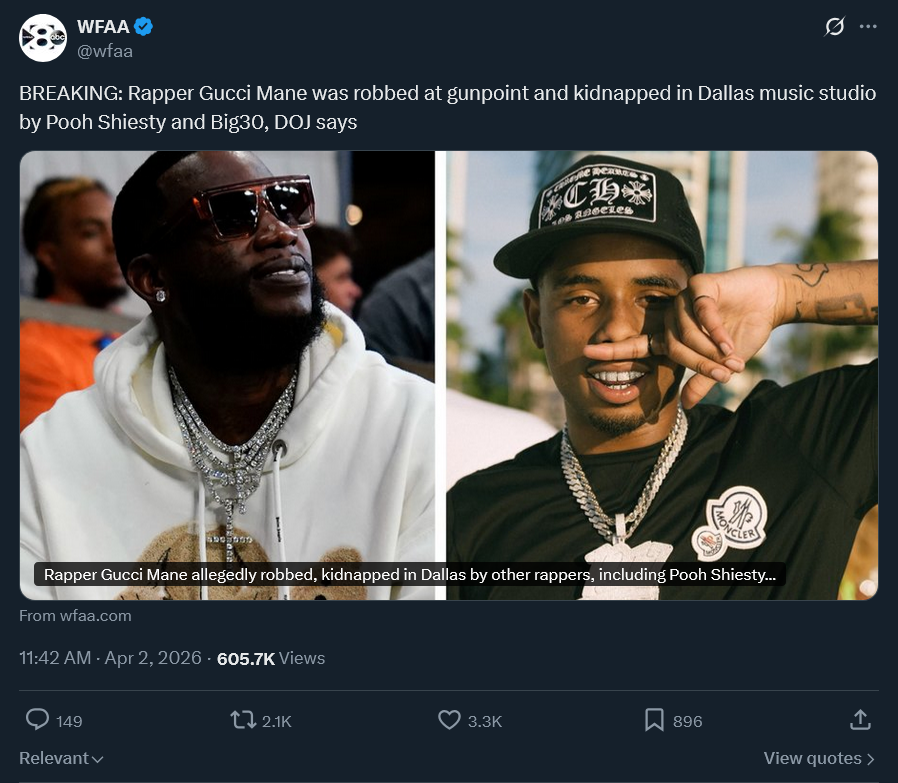Click the 605.7K Views count
The image size is (898, 783).
pyautogui.click(x=271, y=658)
